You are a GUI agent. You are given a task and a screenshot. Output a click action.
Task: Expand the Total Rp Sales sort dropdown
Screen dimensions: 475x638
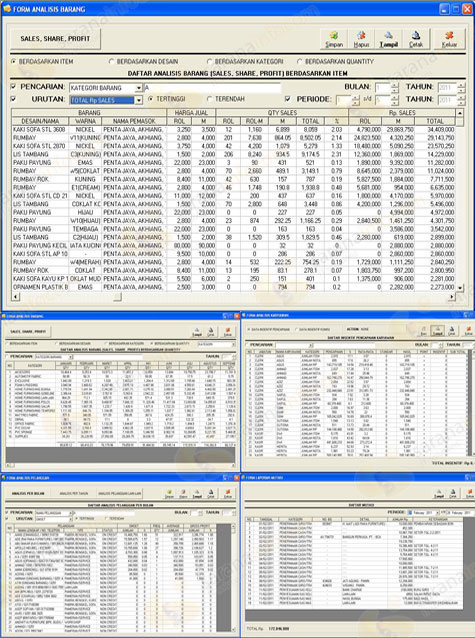point(138,100)
